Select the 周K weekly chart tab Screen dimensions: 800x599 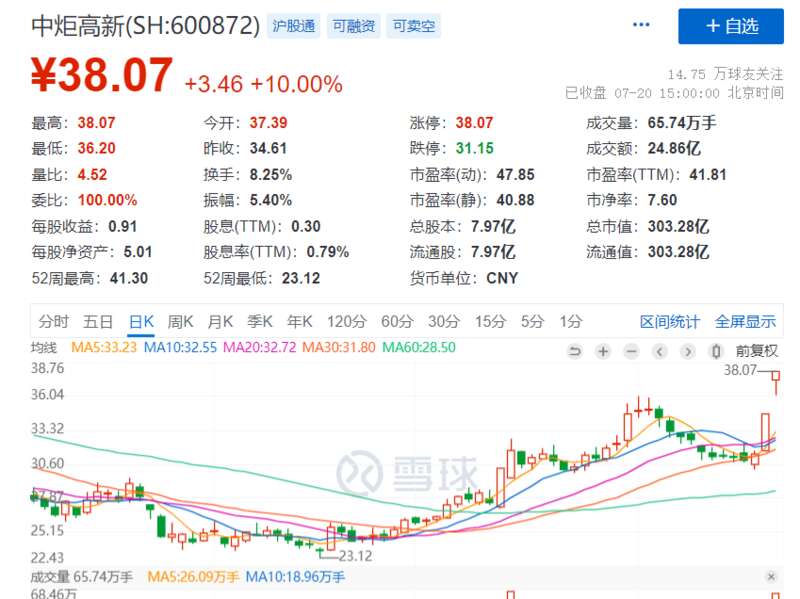click(x=180, y=321)
